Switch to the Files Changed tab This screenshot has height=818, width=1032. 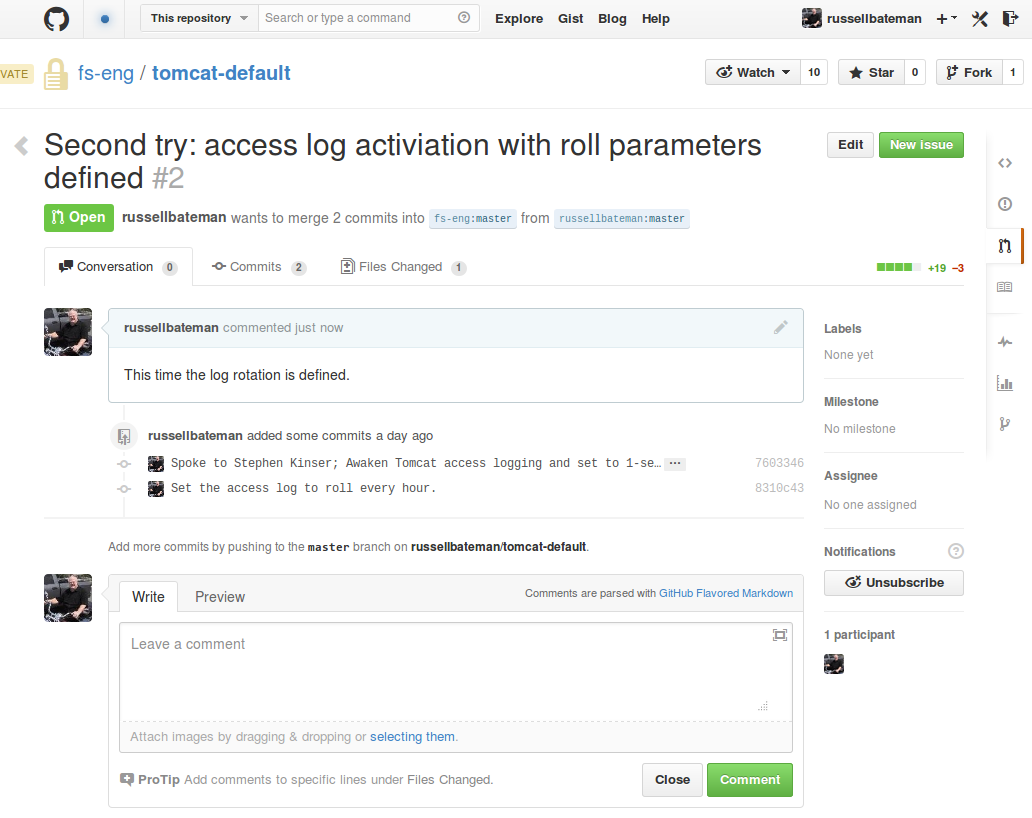(403, 267)
